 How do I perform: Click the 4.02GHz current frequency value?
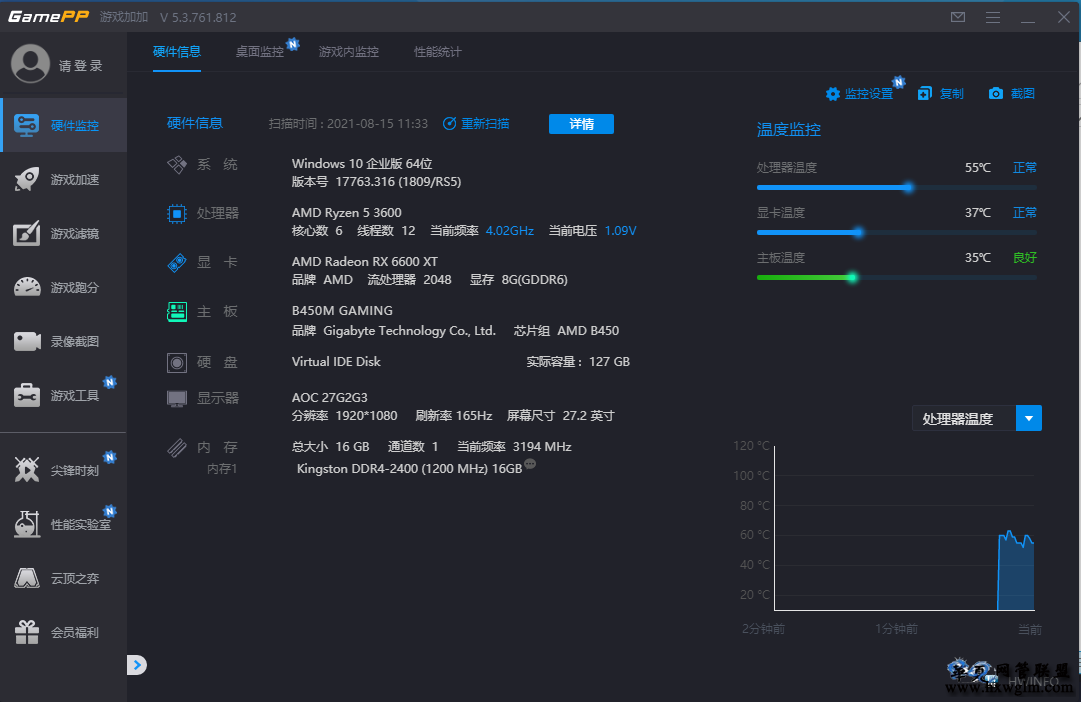click(x=509, y=230)
